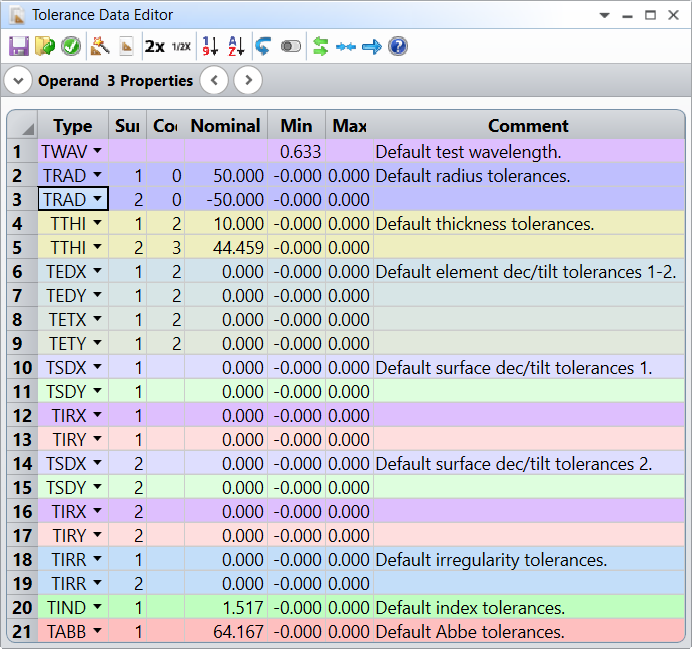Click the Min column header

click(x=297, y=126)
